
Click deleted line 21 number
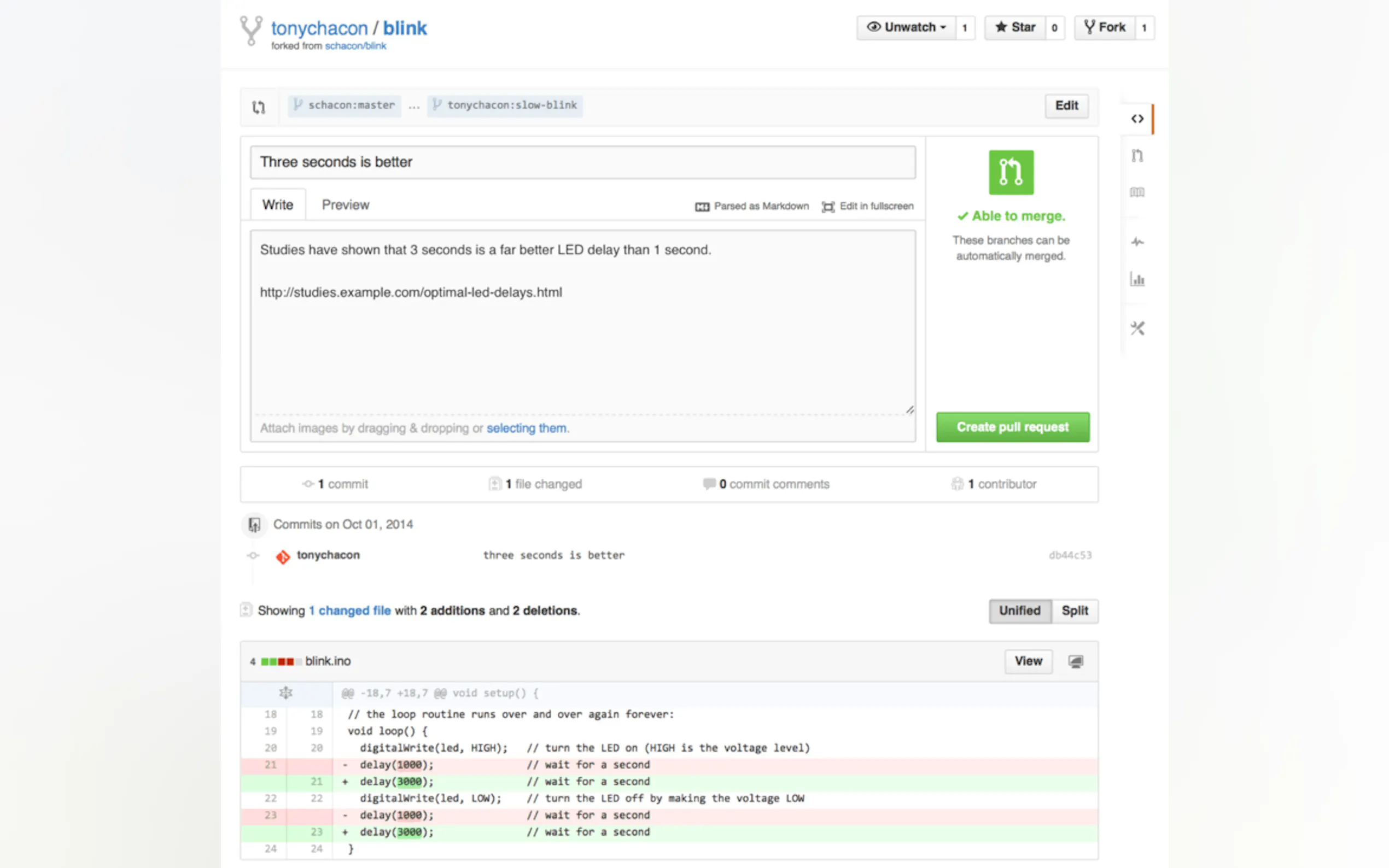(271, 765)
